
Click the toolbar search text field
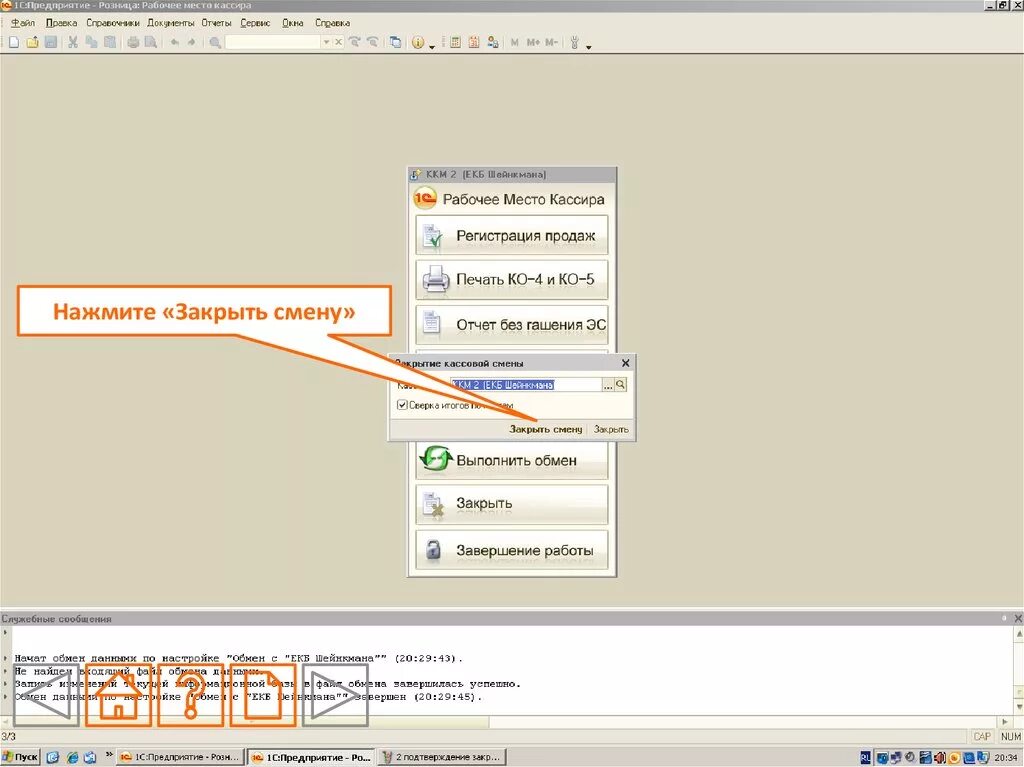[x=273, y=42]
